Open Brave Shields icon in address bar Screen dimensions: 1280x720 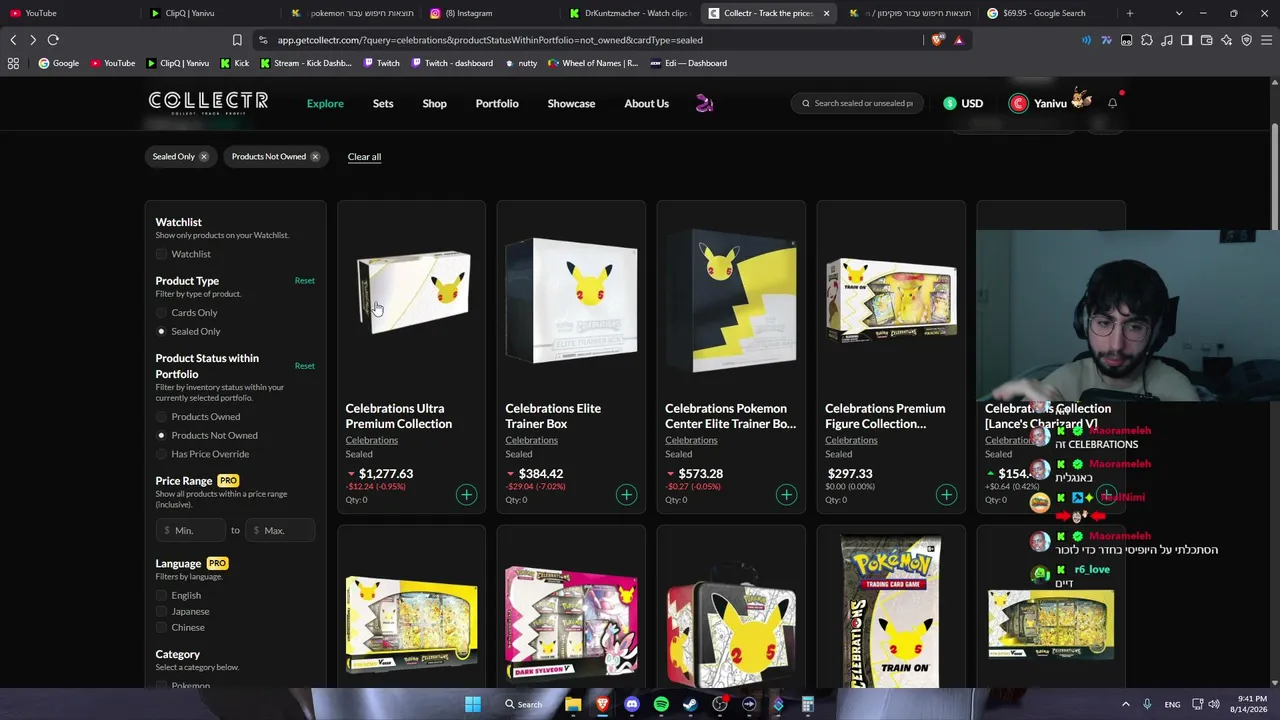(x=937, y=40)
